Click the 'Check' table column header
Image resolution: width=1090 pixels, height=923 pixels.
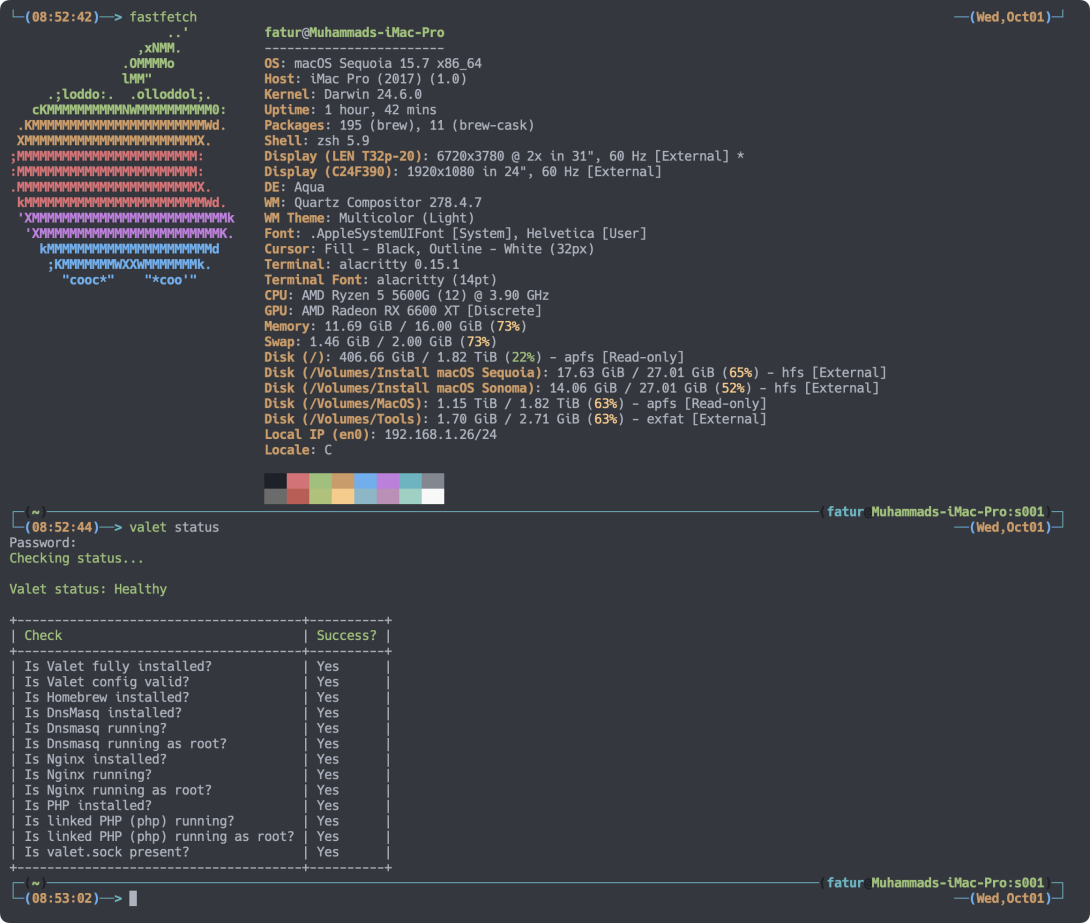(43, 635)
